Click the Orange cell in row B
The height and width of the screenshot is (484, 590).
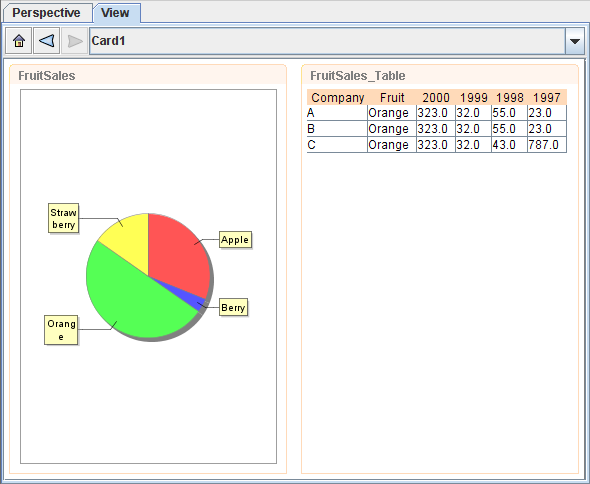392,129
